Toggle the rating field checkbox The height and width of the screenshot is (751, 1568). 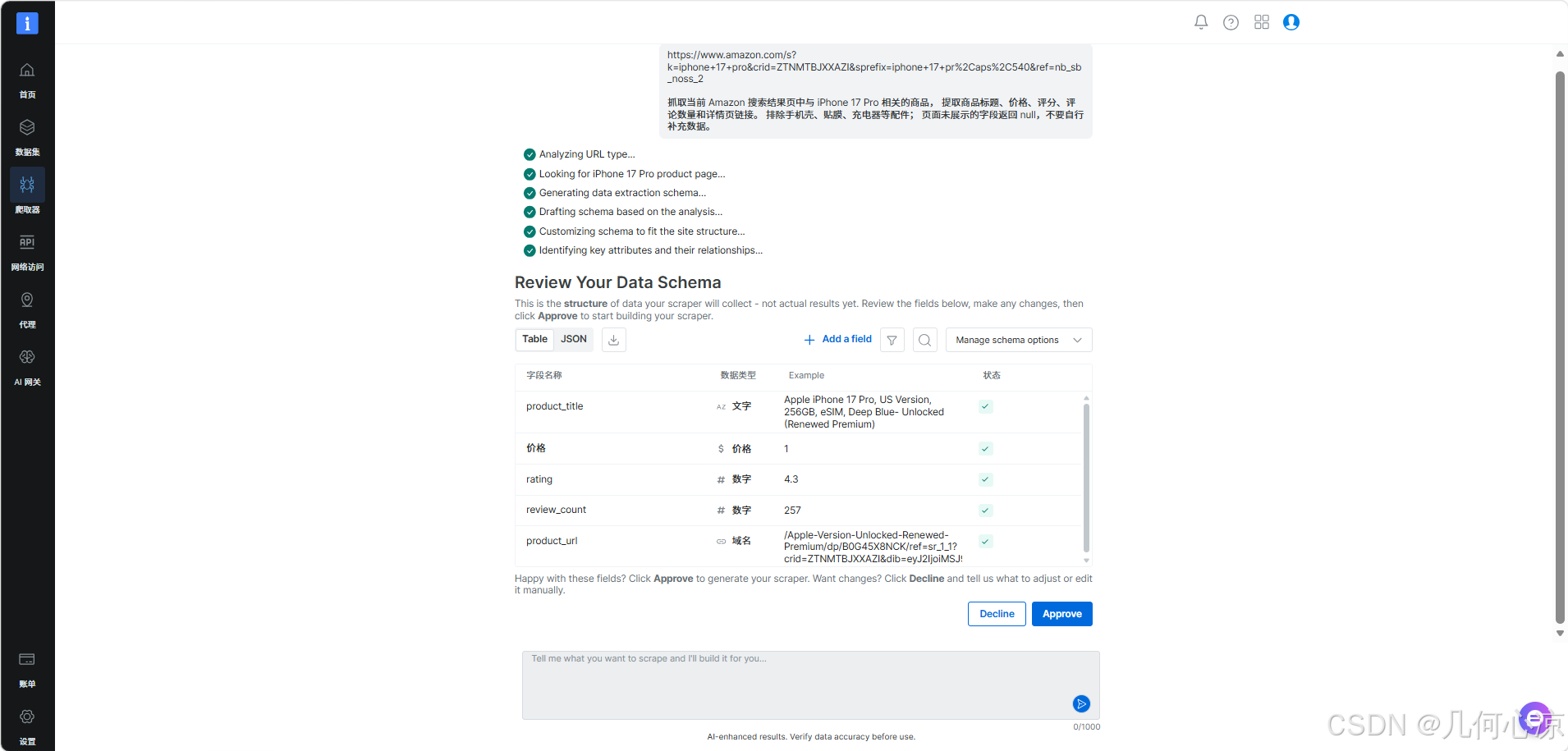point(986,479)
